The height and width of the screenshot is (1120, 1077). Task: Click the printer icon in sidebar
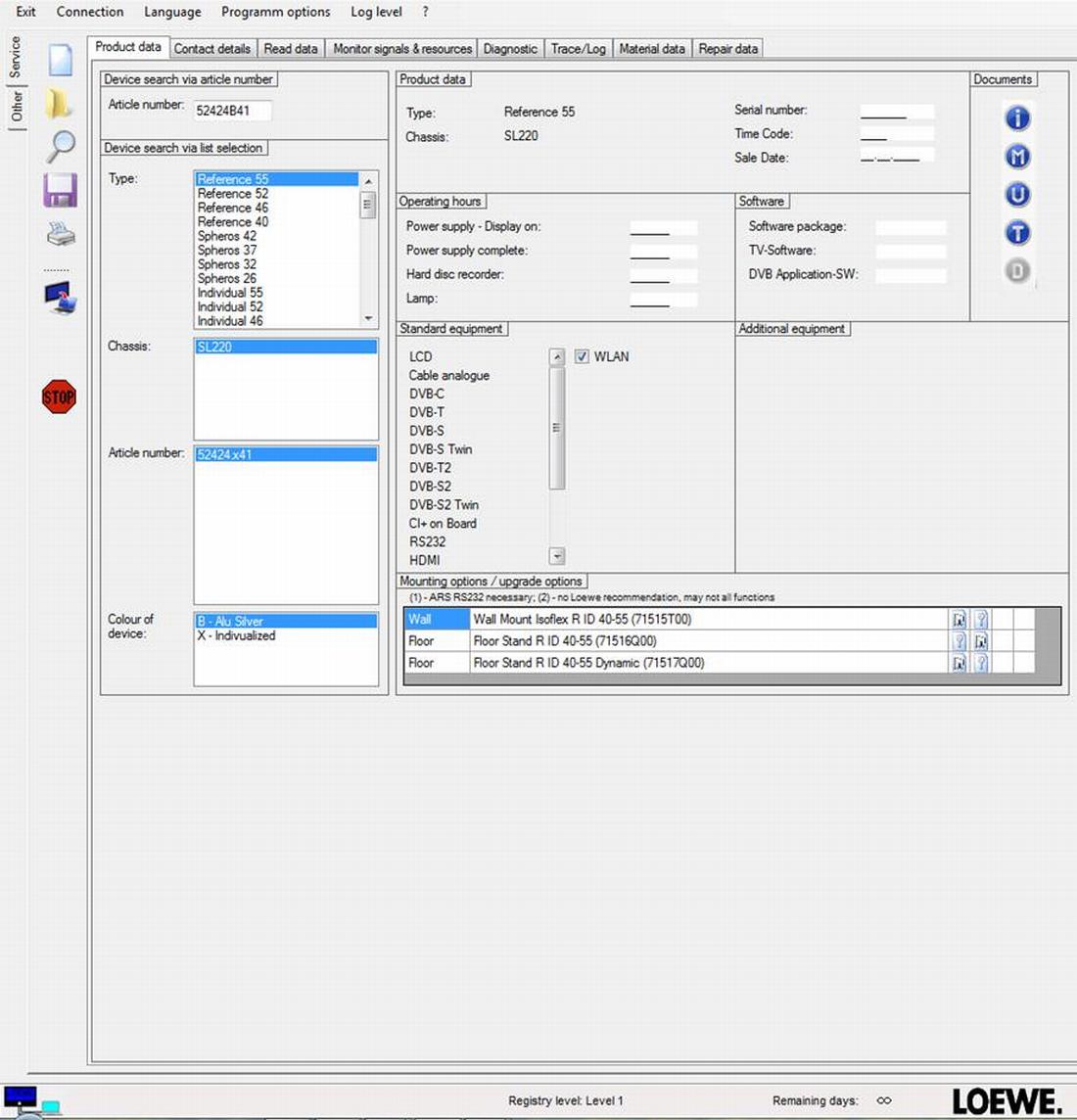pyautogui.click(x=61, y=234)
